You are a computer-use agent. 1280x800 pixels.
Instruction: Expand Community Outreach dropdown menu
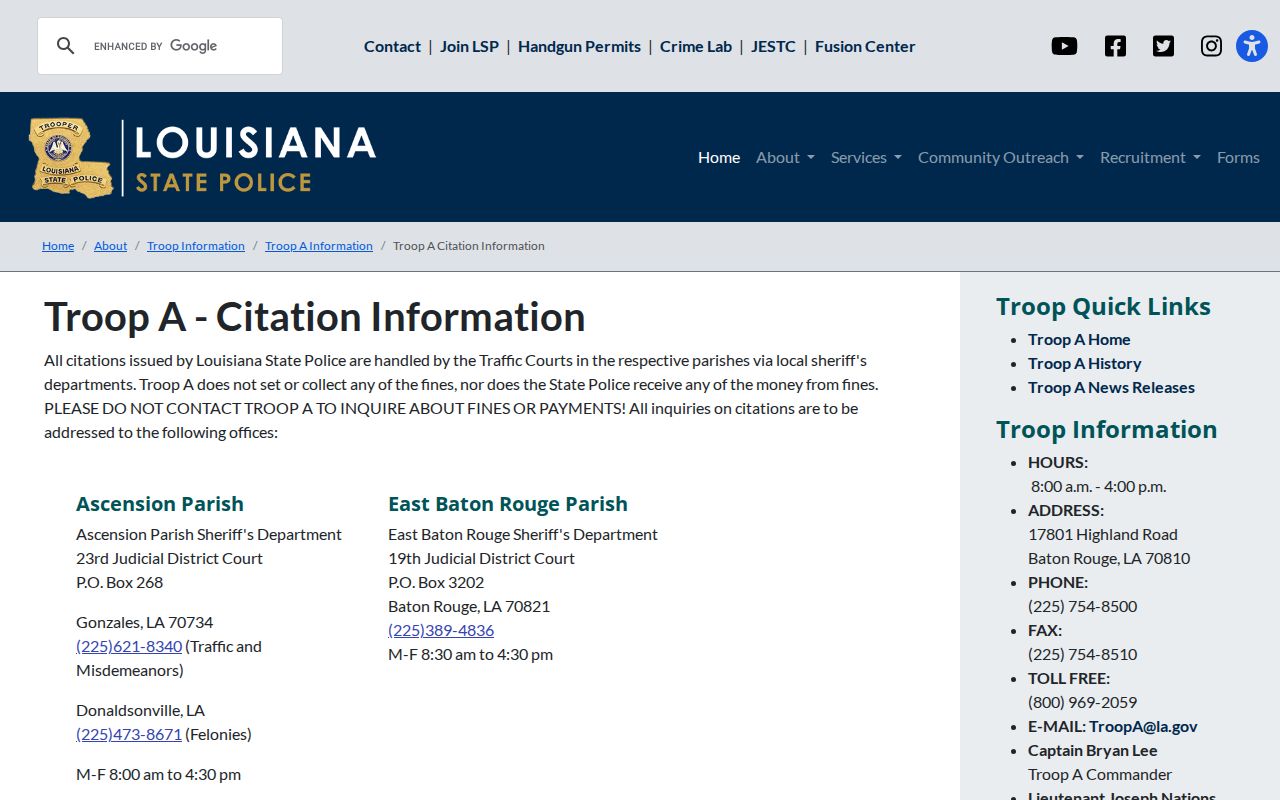1001,157
